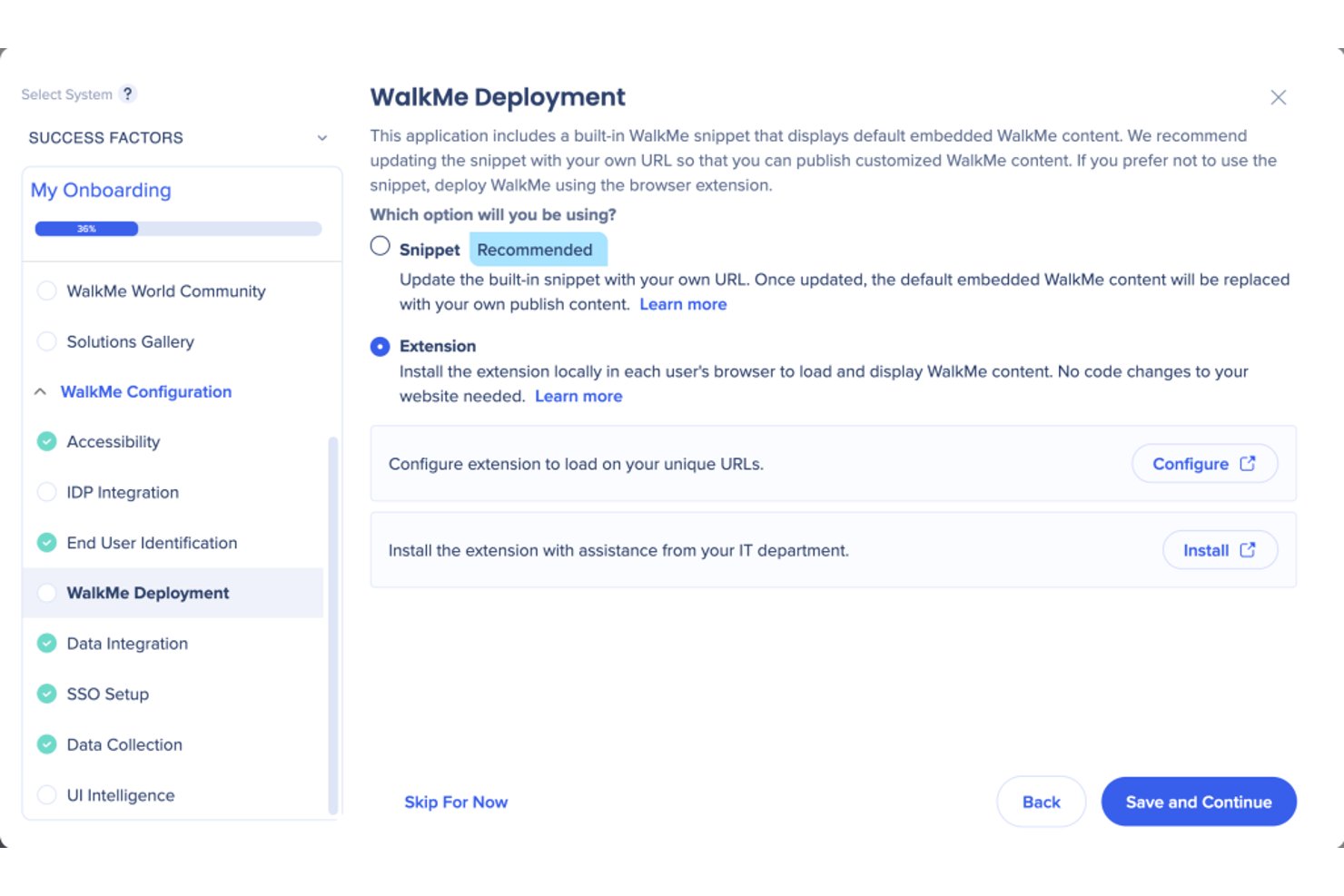The height and width of the screenshot is (896, 1344).
Task: Click the Configure button
Action: 1204,463
